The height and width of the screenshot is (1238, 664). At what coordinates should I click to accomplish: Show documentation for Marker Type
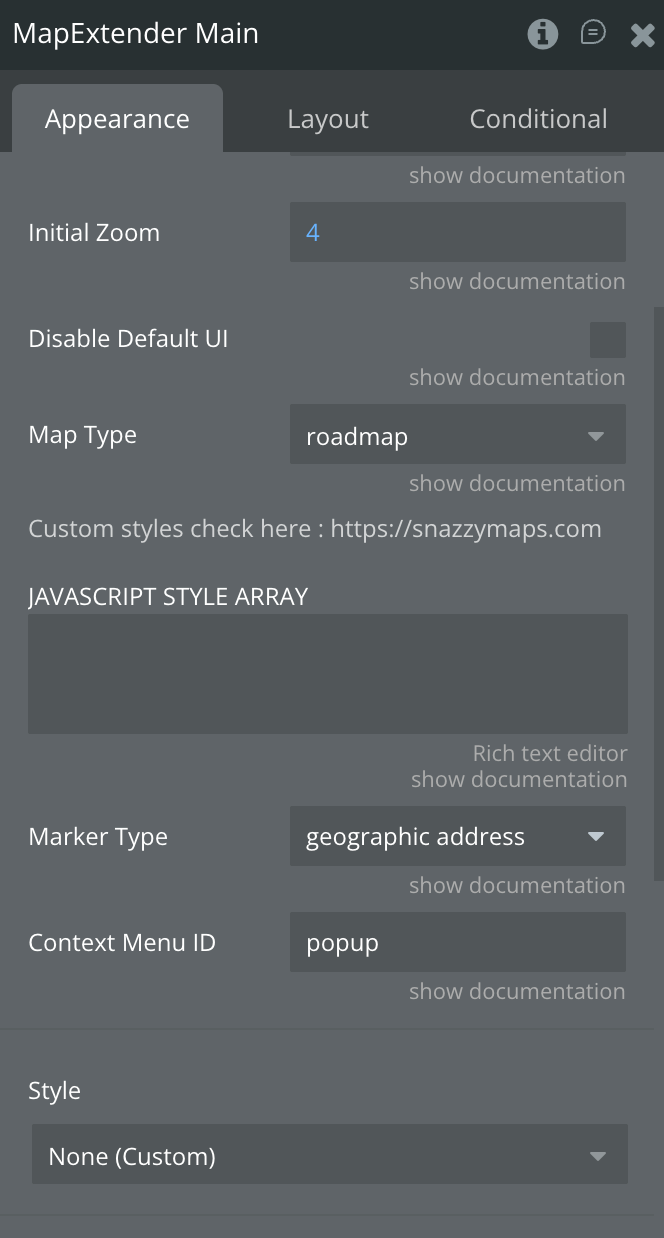click(x=517, y=886)
